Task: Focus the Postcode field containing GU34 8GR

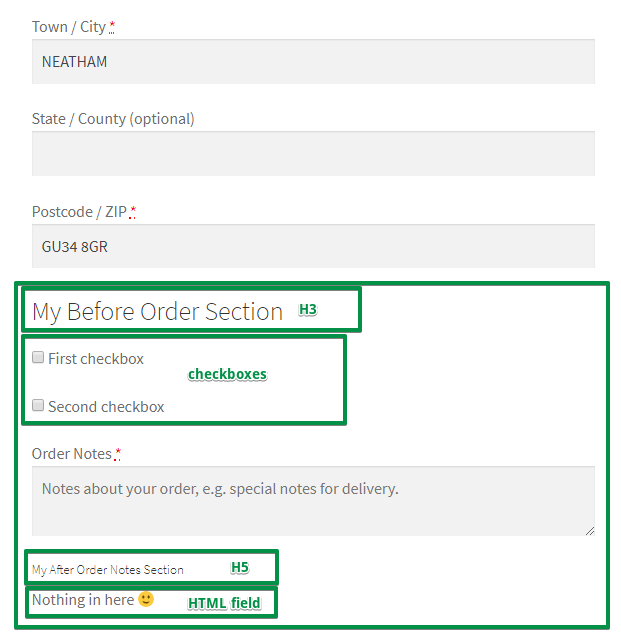Action: pos(313,246)
